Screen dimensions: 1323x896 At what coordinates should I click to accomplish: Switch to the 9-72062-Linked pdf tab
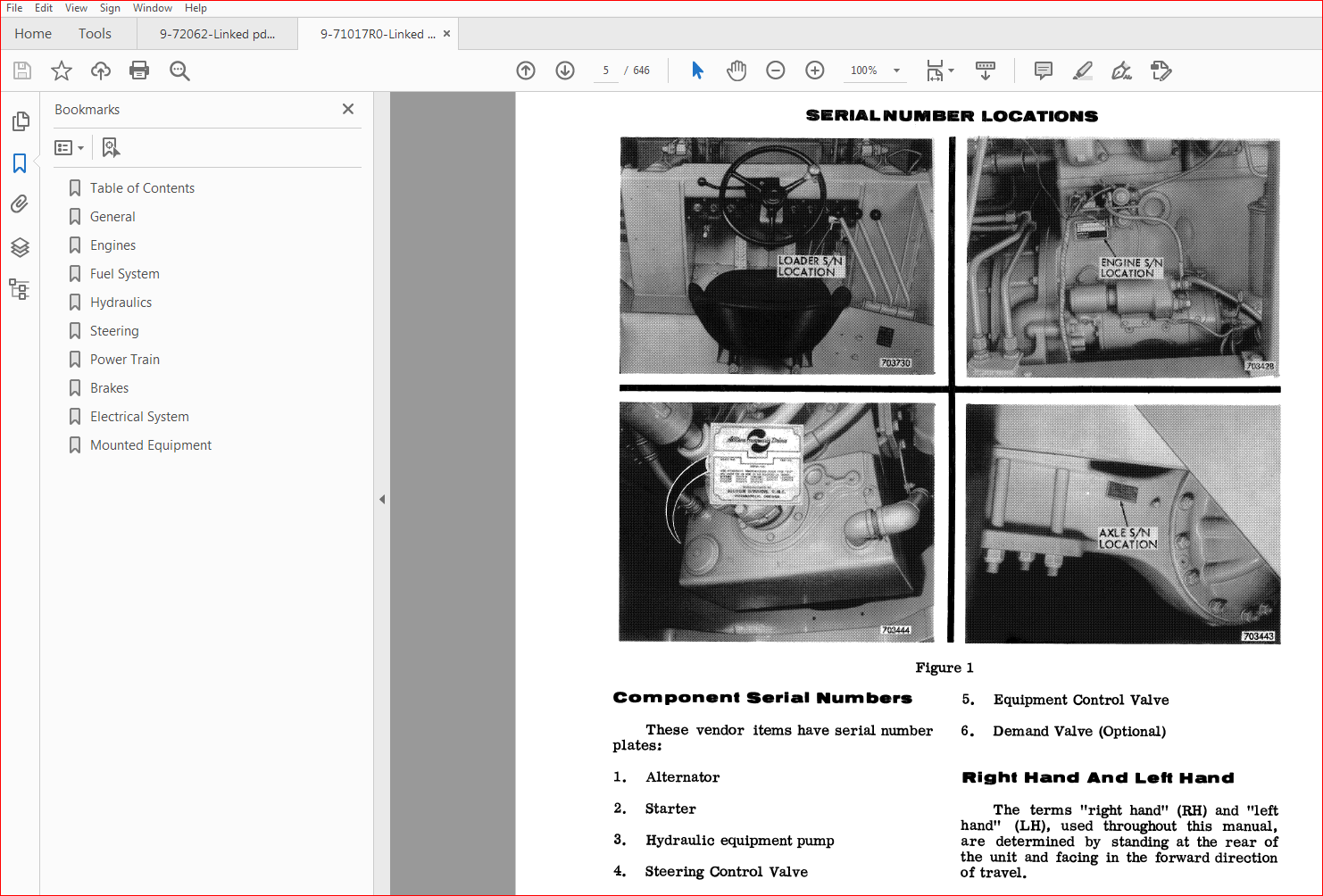[217, 34]
